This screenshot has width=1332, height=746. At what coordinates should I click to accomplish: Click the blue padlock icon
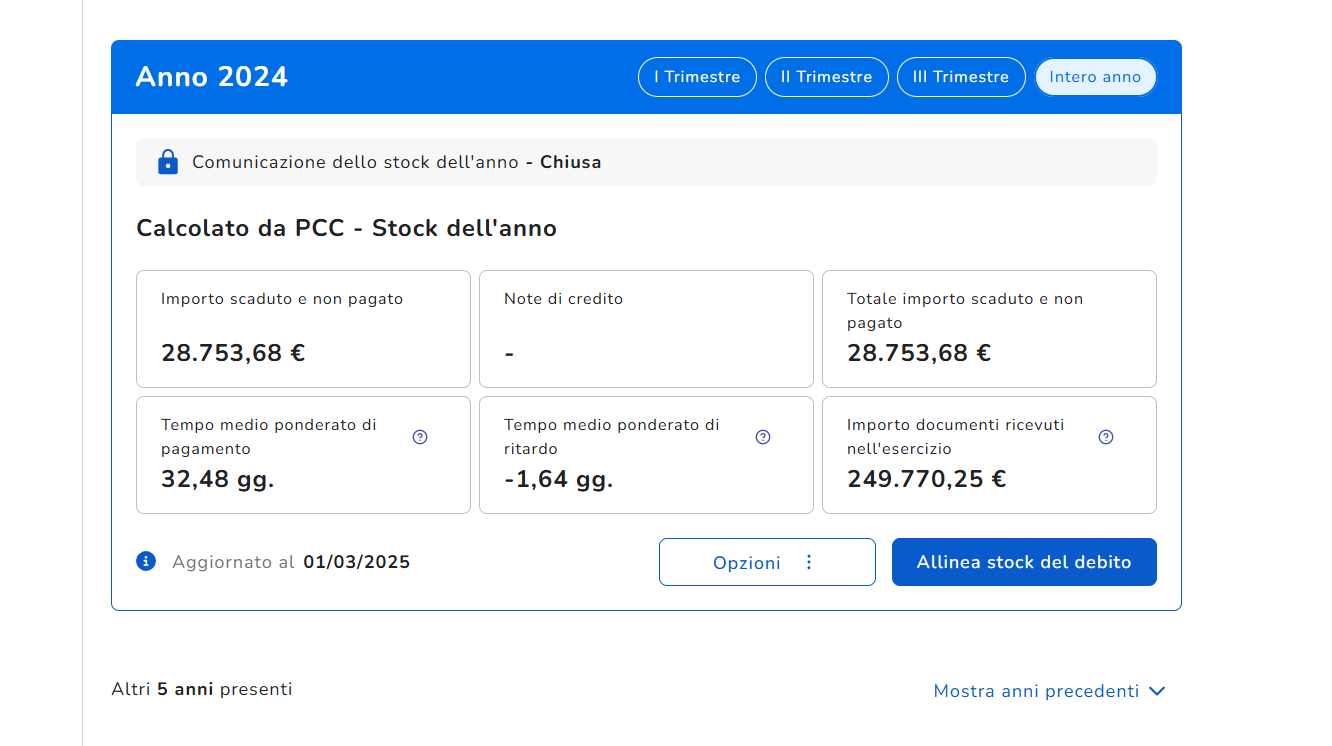click(x=168, y=162)
